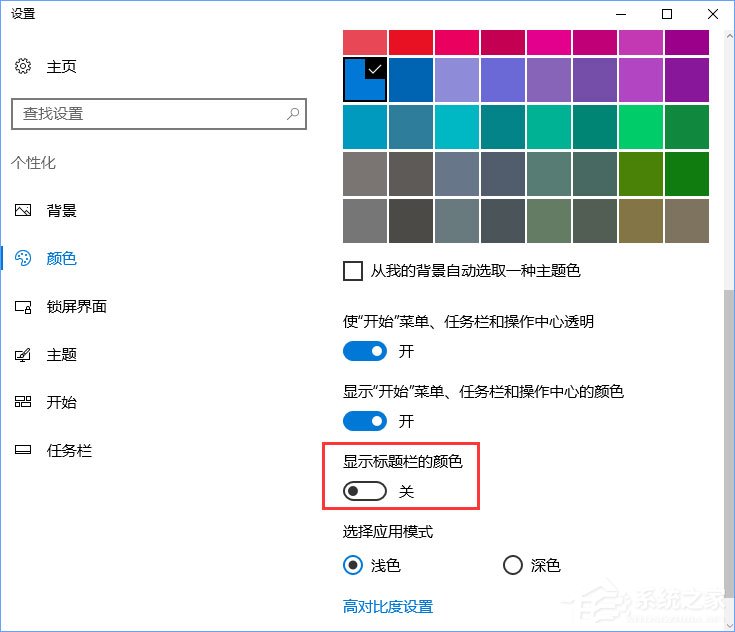Check 从我的背景自动选取一种主题色 checkbox
Image resolution: width=735 pixels, height=632 pixels.
[x=353, y=271]
